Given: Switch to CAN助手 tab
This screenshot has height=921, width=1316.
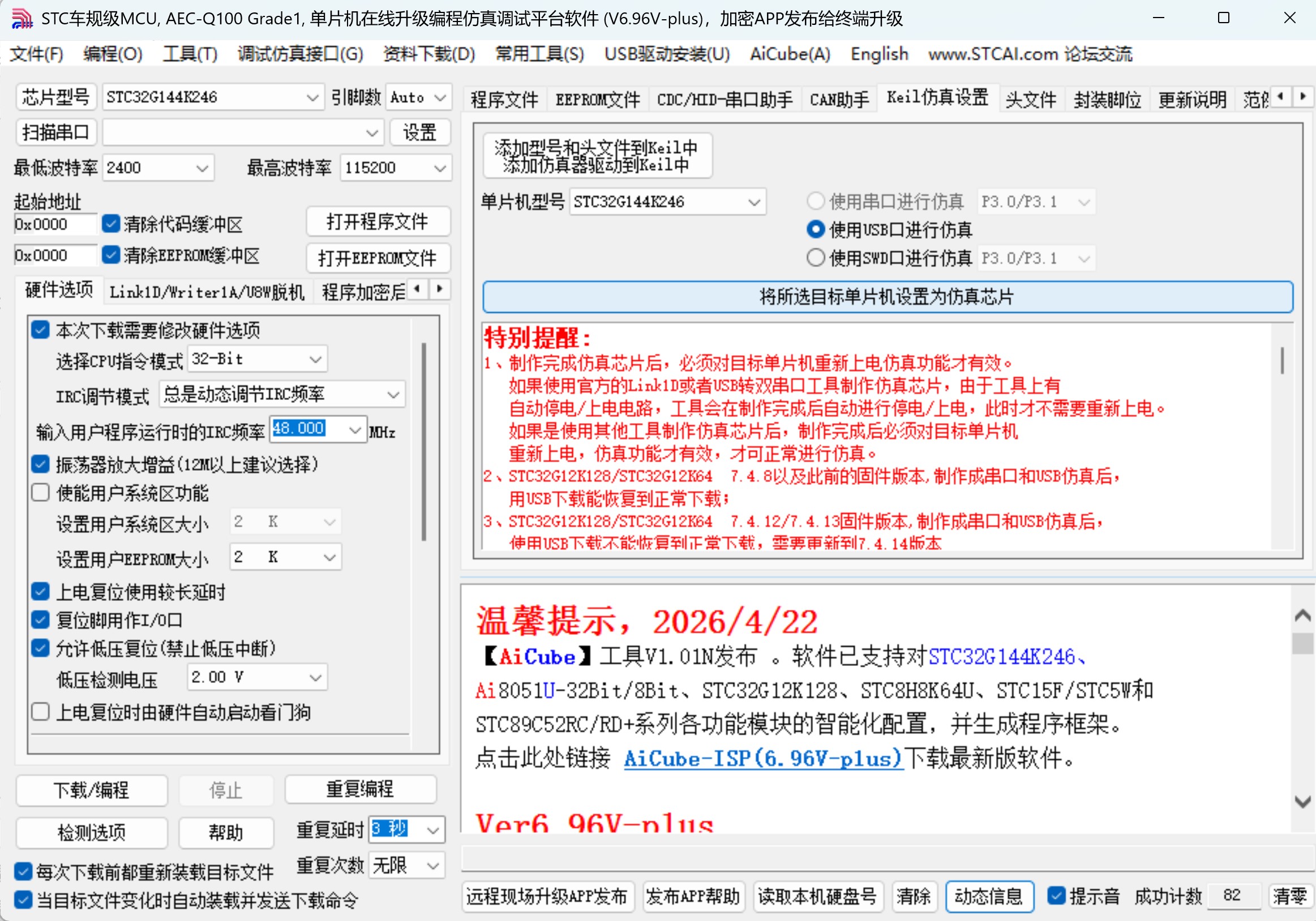Looking at the screenshot, I should tap(838, 100).
